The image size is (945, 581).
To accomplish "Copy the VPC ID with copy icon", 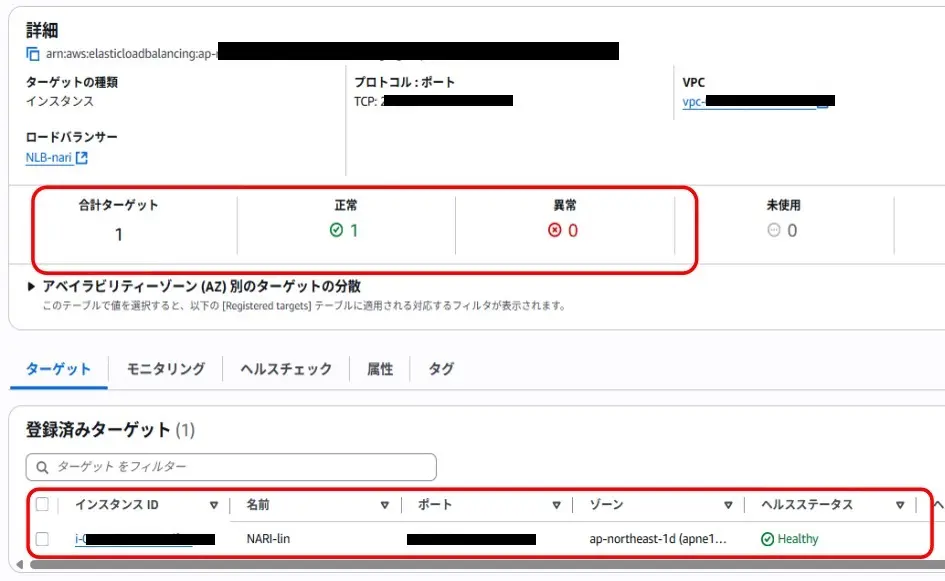I will (822, 103).
